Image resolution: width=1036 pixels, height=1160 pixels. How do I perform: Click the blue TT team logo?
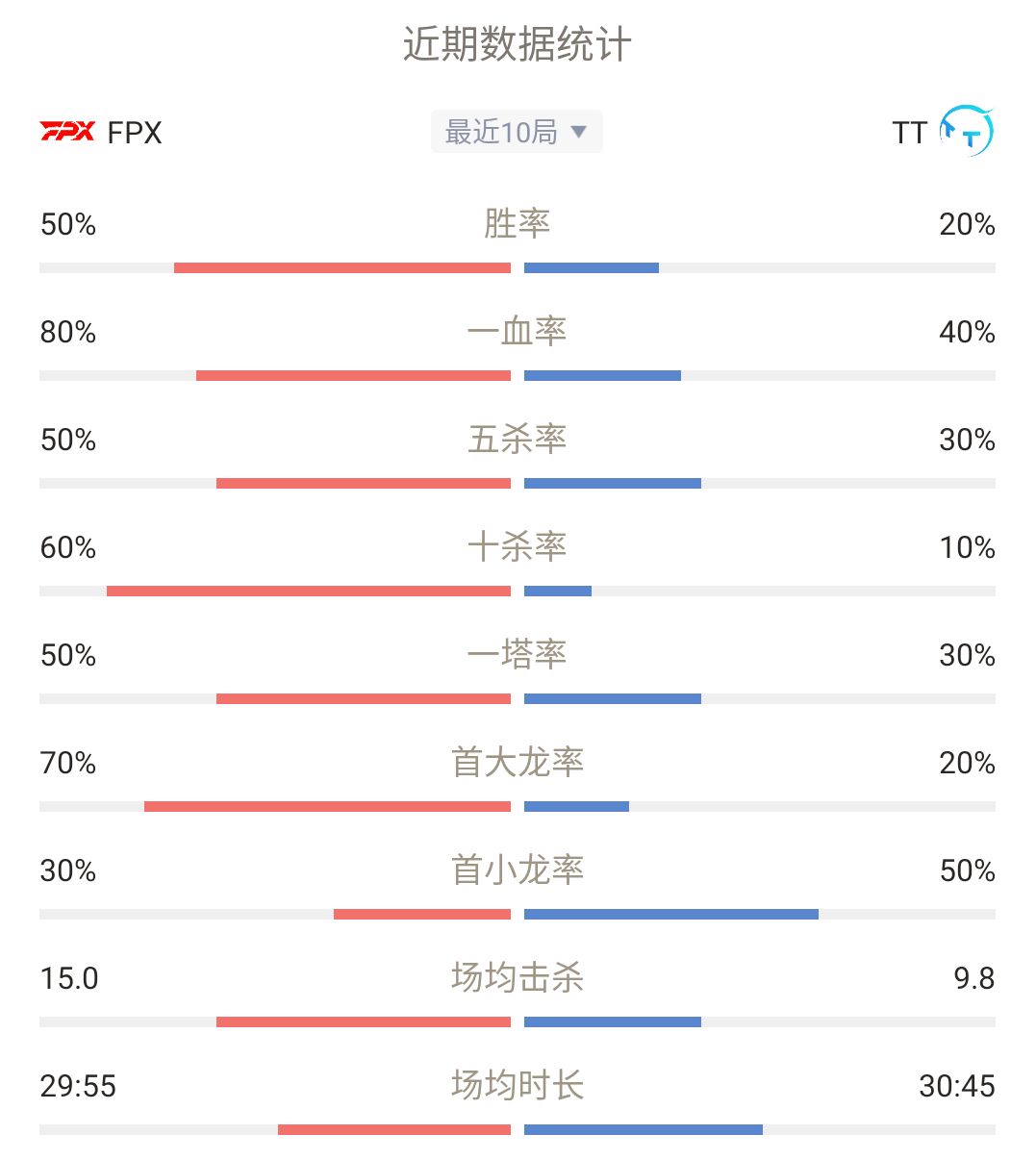966,131
